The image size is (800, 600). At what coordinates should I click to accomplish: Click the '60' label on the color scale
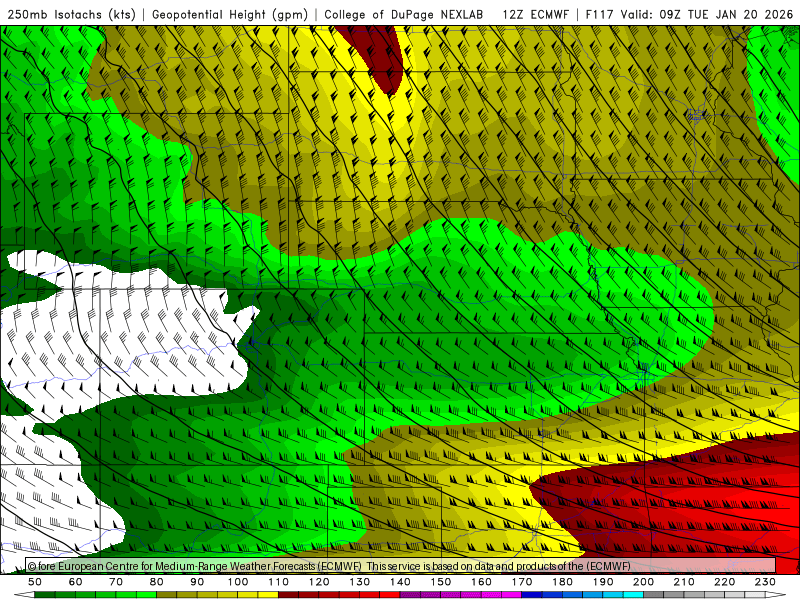tap(76, 582)
